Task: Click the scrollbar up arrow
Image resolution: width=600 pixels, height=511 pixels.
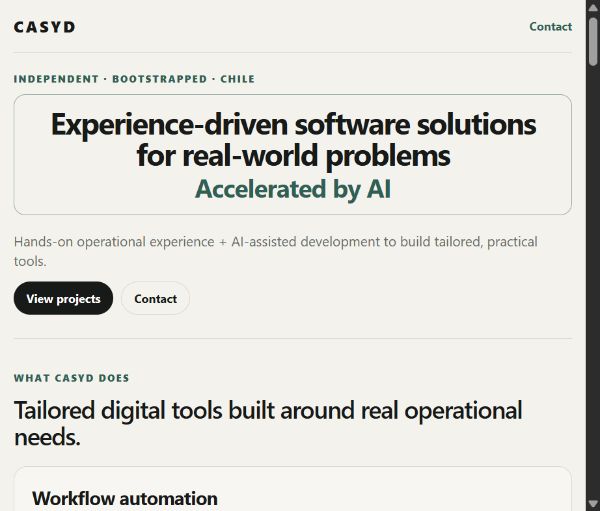Action: [x=593, y=8]
